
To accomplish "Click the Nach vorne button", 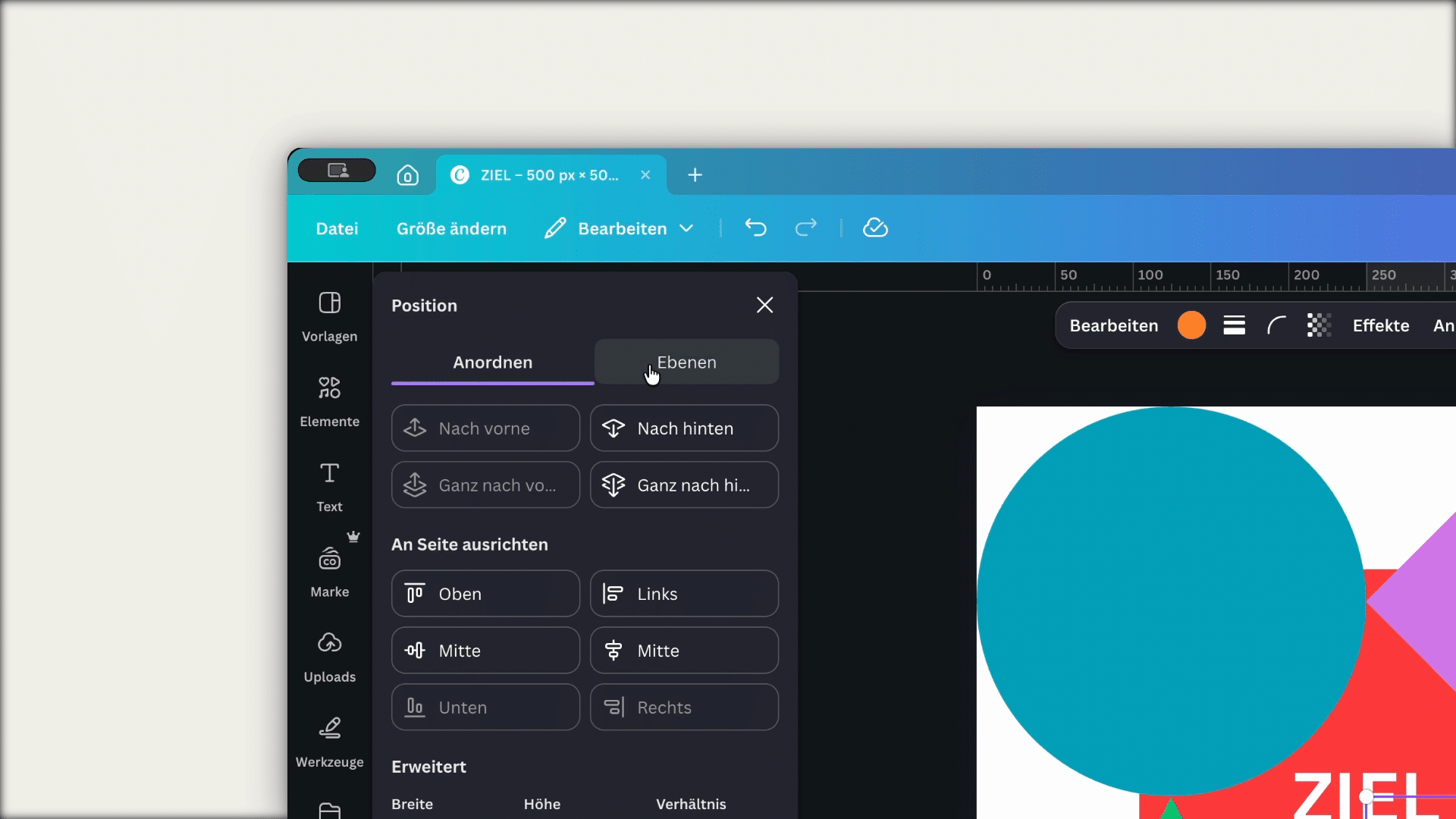I will click(485, 428).
